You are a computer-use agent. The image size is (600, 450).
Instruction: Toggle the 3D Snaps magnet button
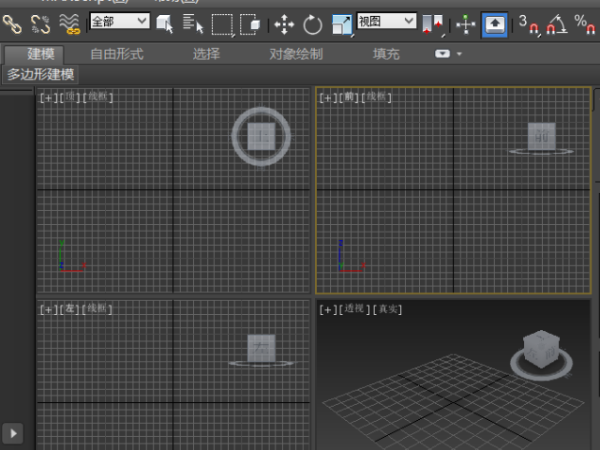pos(527,23)
